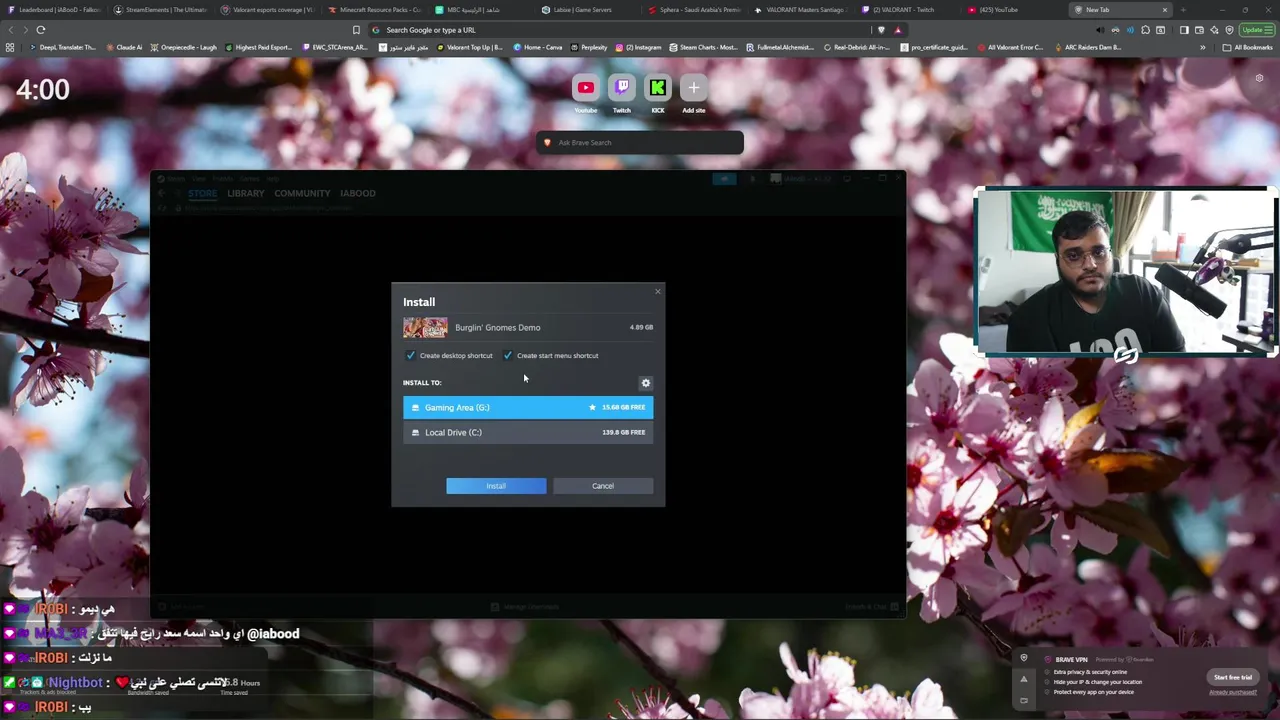The width and height of the screenshot is (1280, 720).
Task: Open the Claude AI bookmark
Action: (x=124, y=47)
